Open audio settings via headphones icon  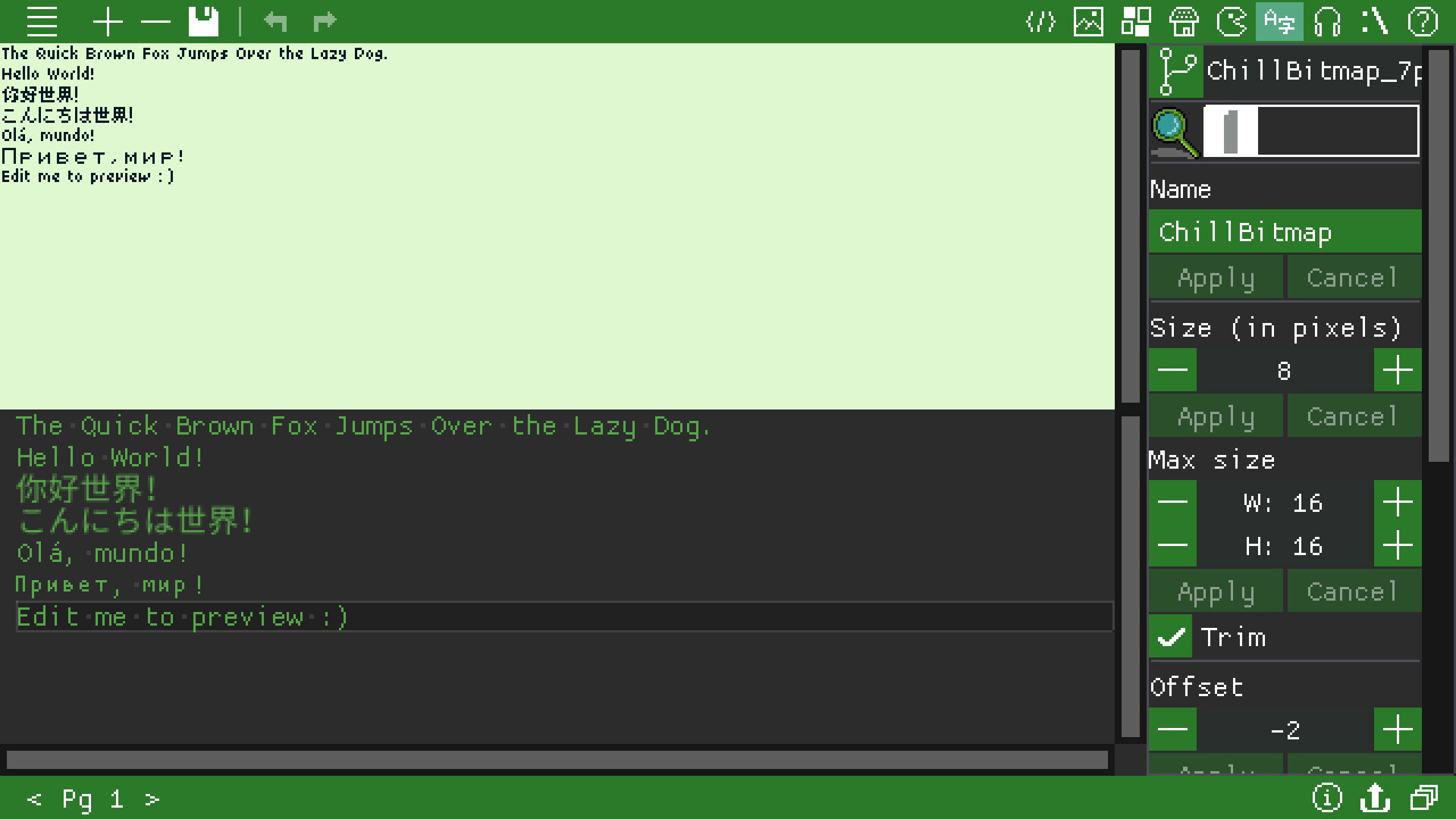1327,21
